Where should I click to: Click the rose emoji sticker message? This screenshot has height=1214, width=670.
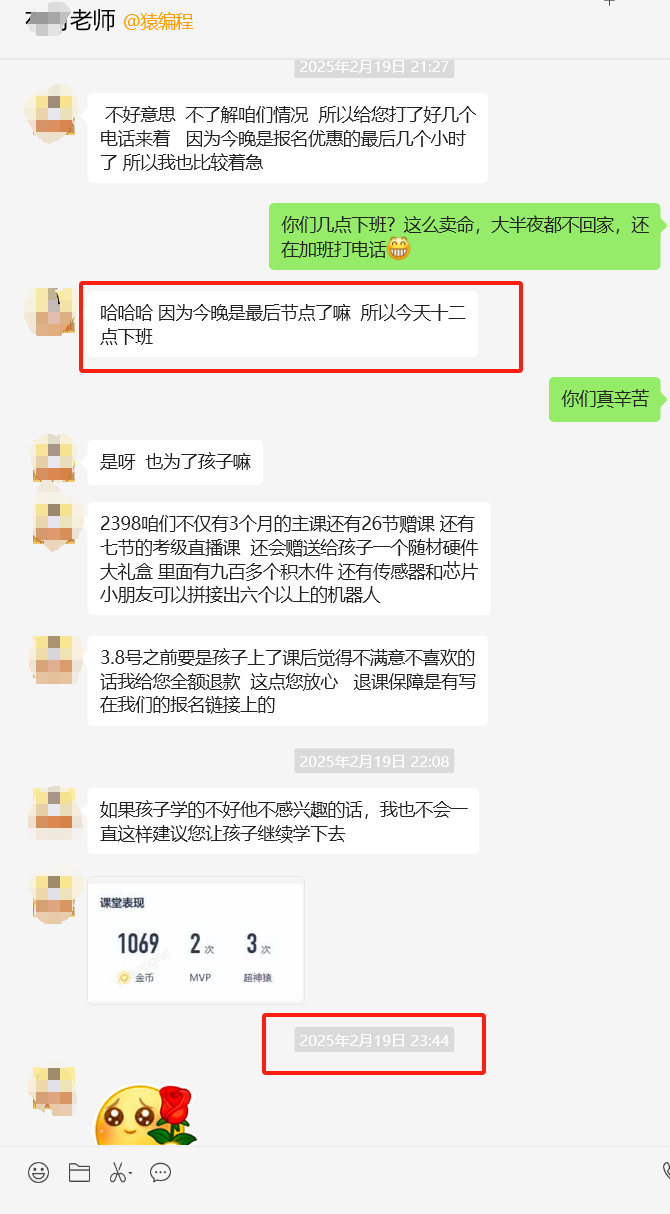click(146, 1115)
